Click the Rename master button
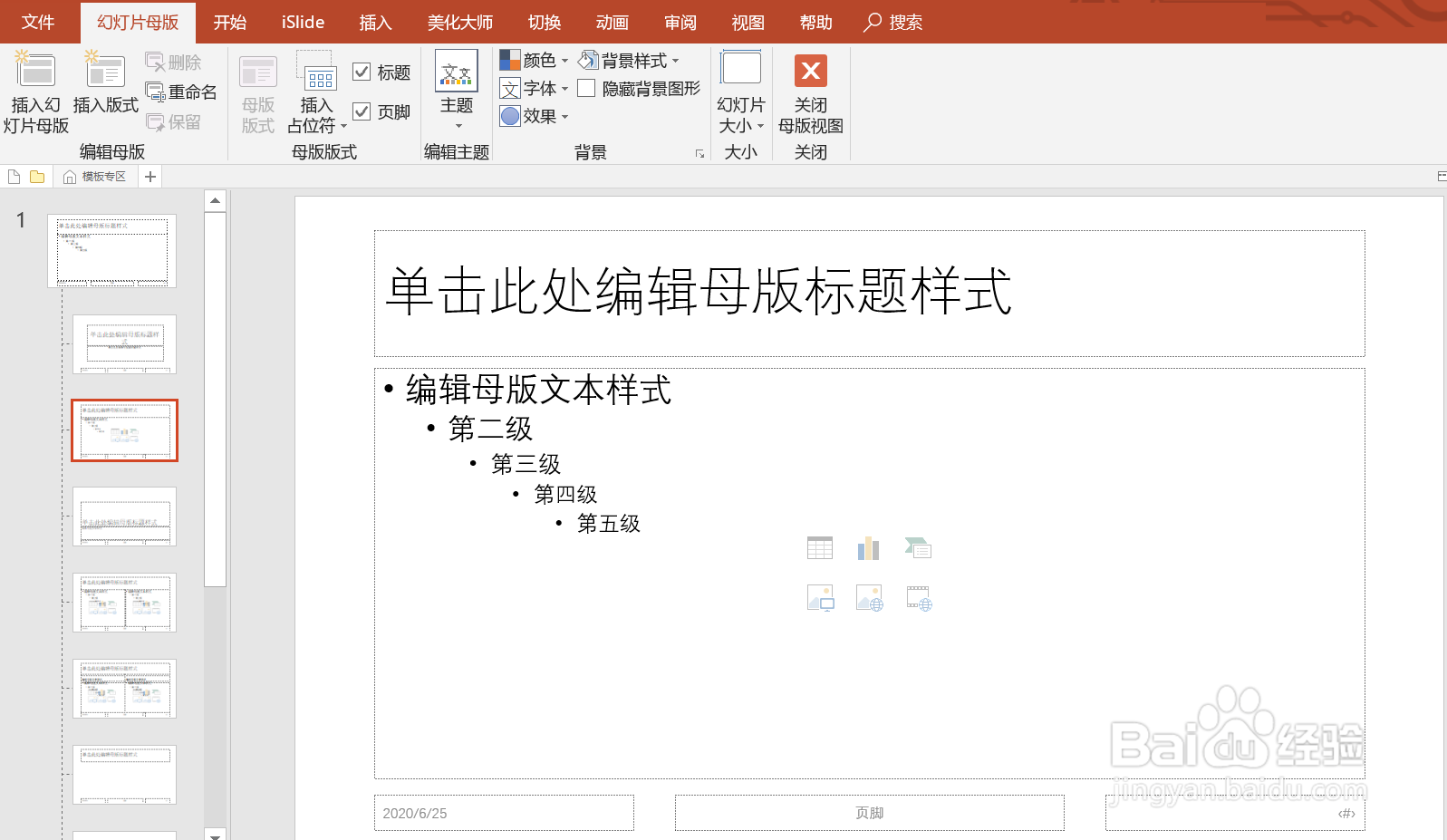 [x=182, y=92]
